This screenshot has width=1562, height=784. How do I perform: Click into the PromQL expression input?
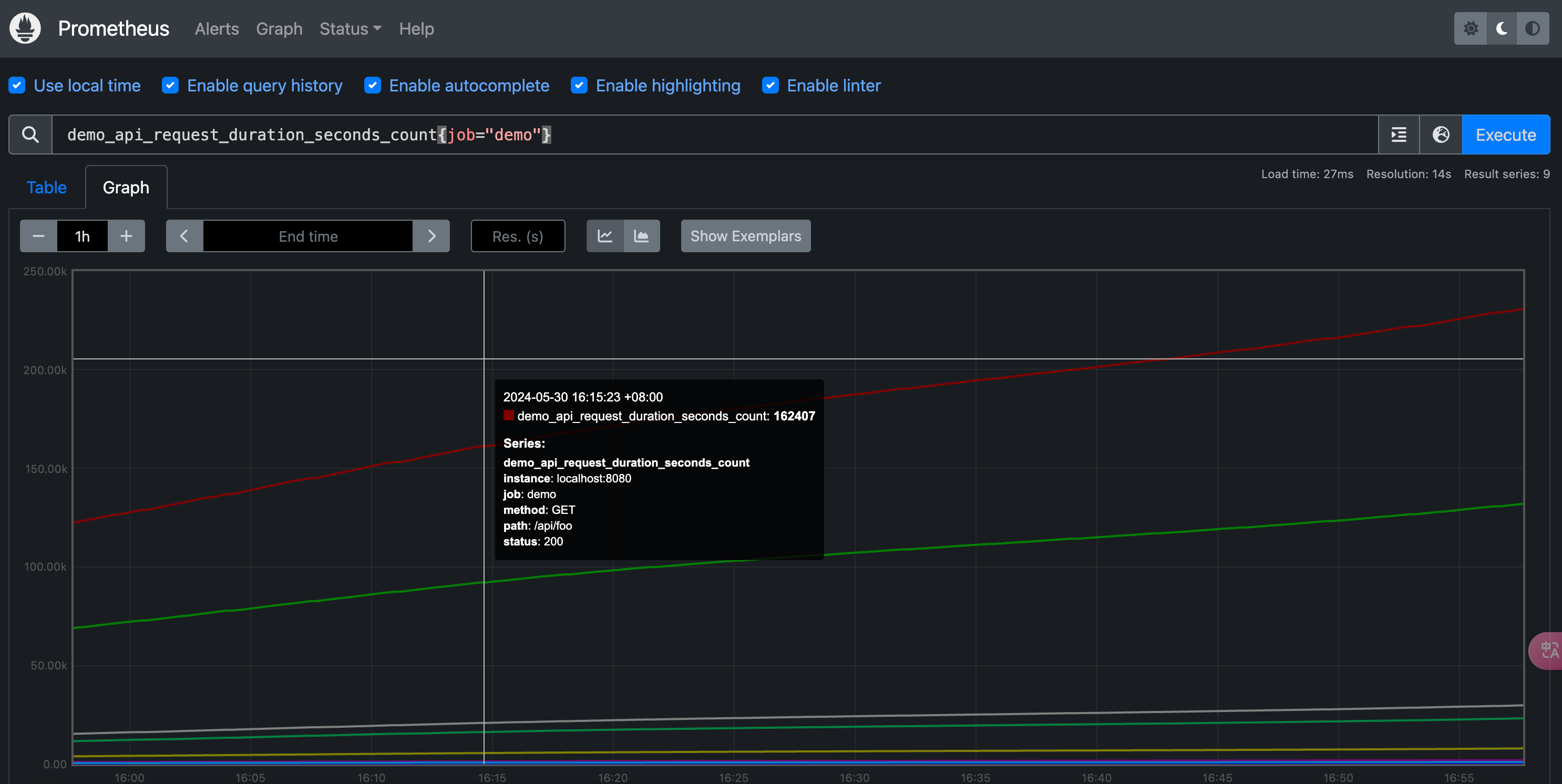click(715, 135)
